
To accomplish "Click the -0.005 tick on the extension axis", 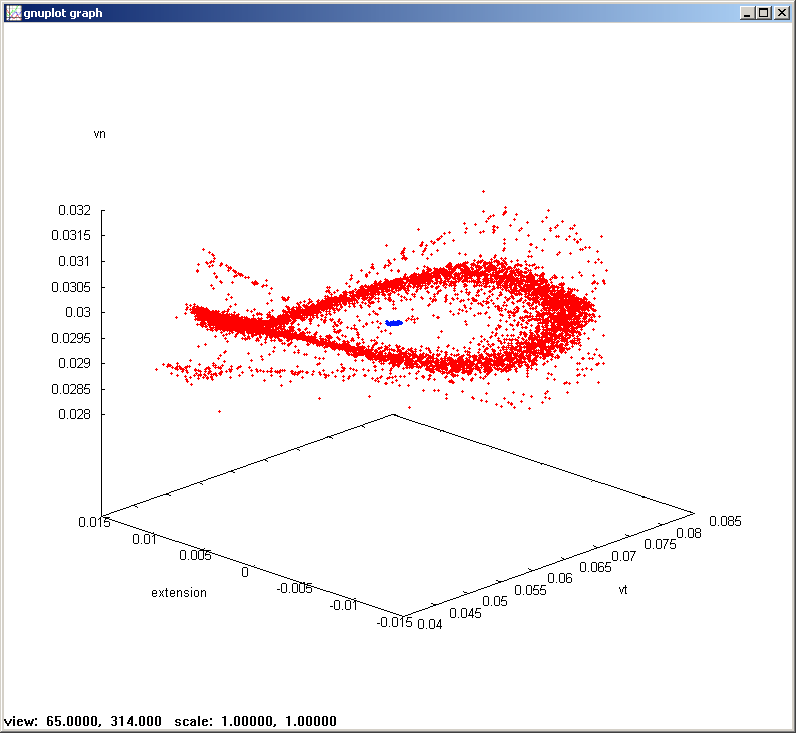I will coord(294,588).
